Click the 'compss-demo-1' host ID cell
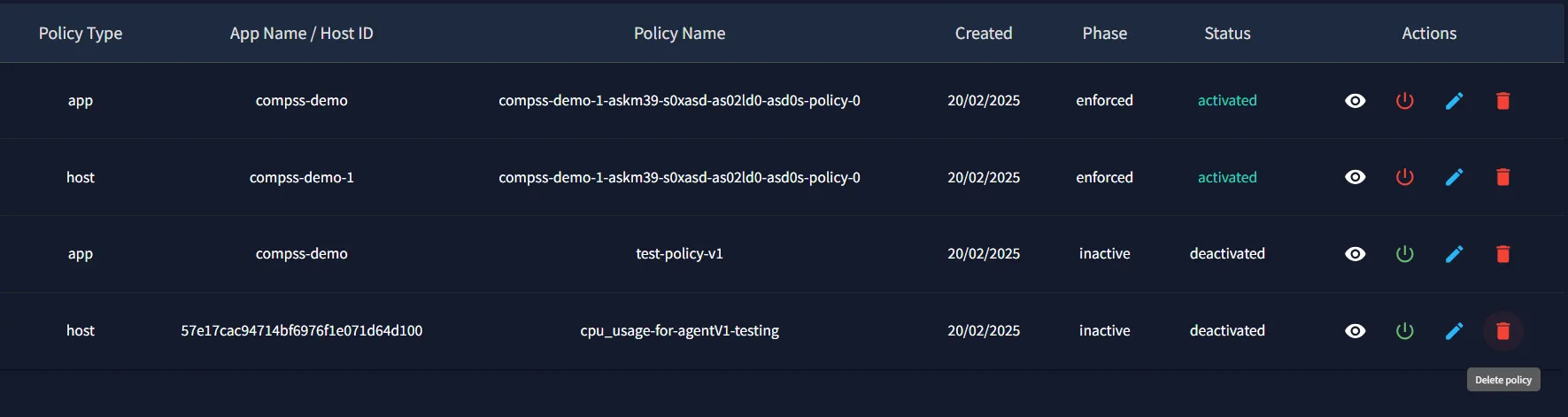1568x417 pixels. click(302, 177)
